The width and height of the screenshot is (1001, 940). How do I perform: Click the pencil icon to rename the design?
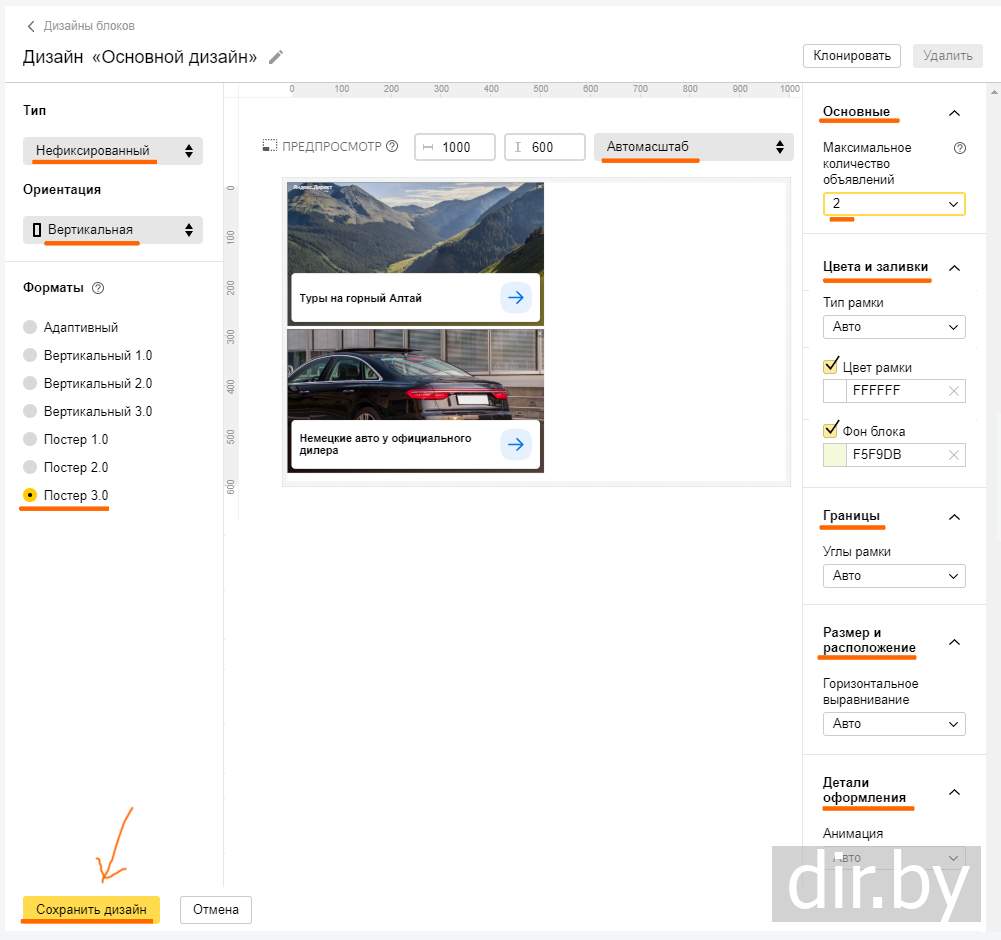[276, 57]
